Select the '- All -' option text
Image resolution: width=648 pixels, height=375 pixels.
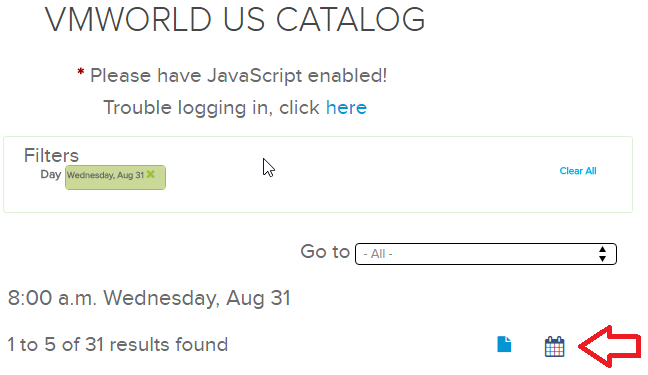(x=378, y=254)
